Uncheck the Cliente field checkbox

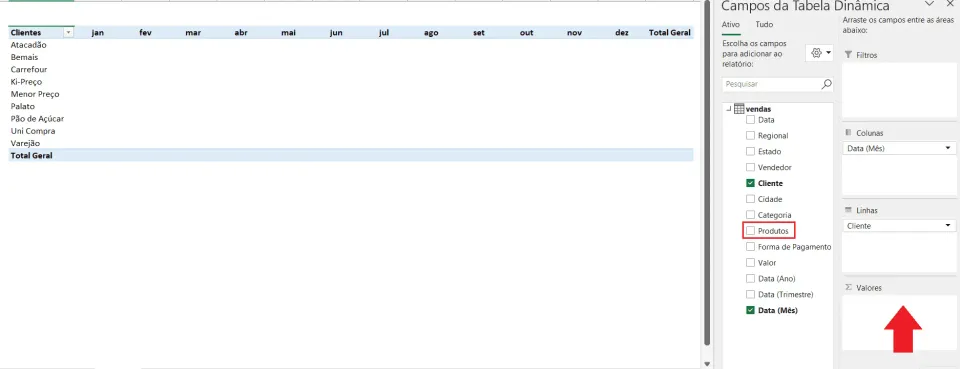(x=751, y=183)
